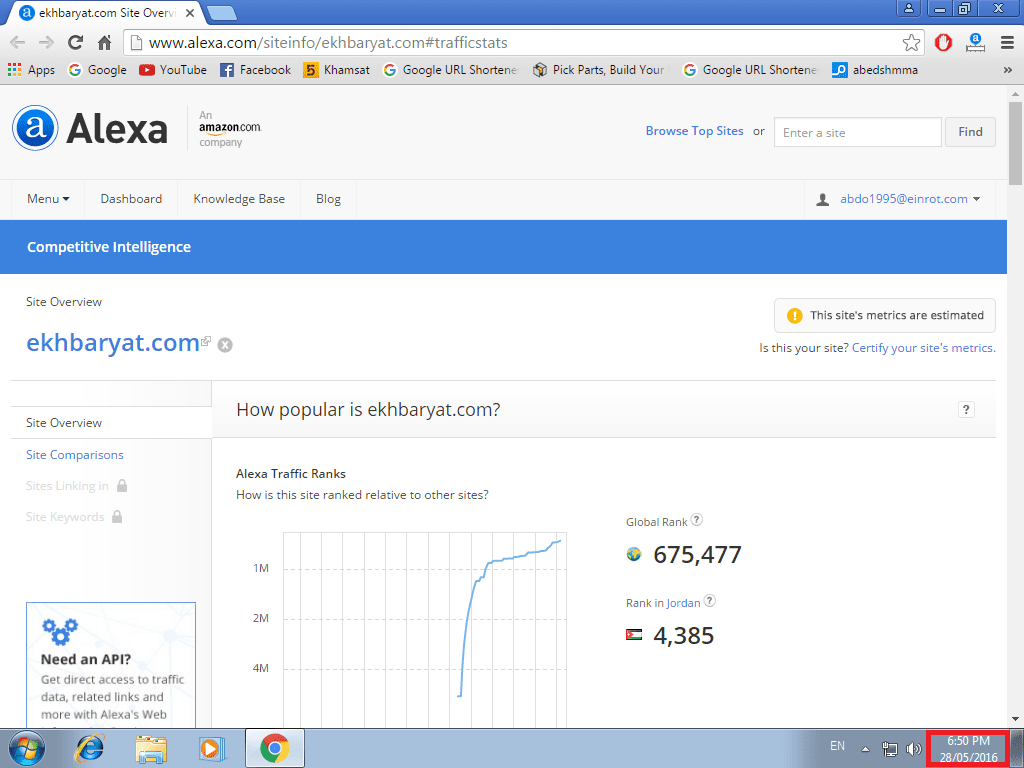This screenshot has width=1024, height=768.
Task: Click the Chrome taskbar icon
Action: (x=275, y=748)
